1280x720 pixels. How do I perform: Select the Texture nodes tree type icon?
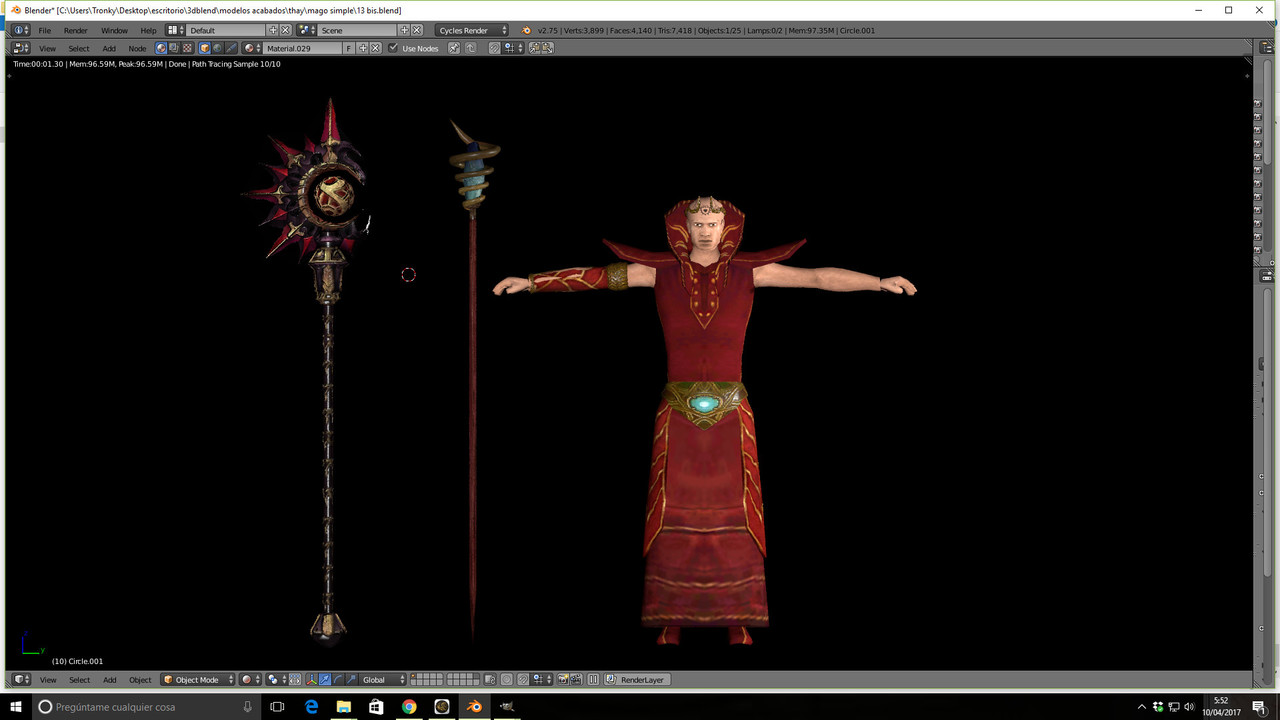pyautogui.click(x=187, y=48)
